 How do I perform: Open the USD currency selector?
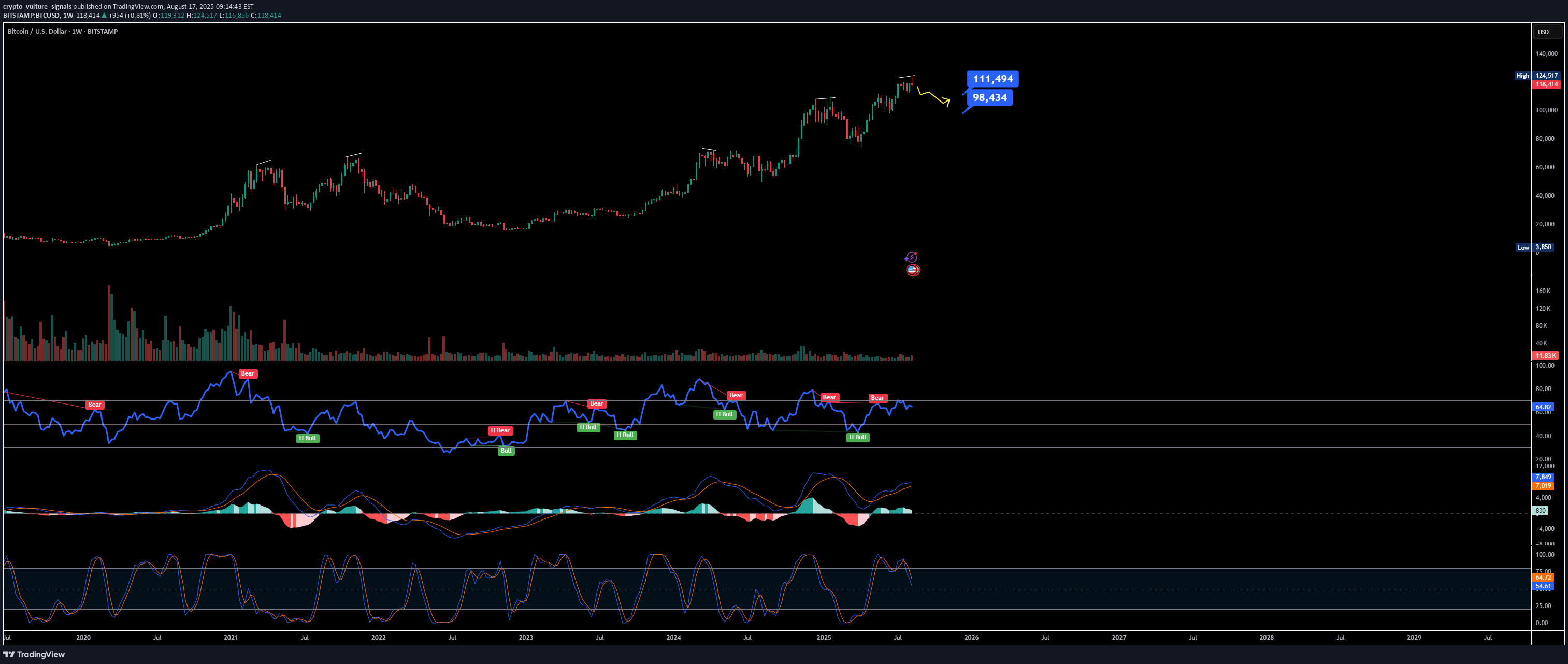coord(1547,32)
